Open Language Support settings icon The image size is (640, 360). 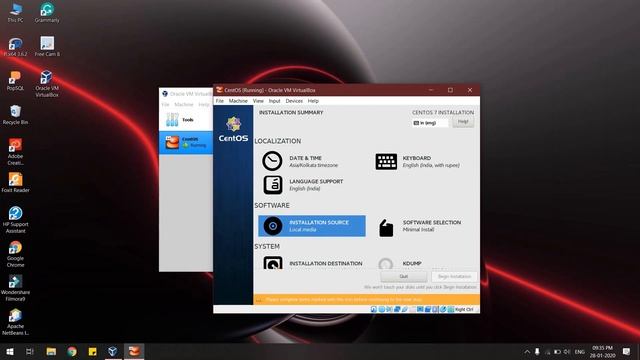point(273,185)
